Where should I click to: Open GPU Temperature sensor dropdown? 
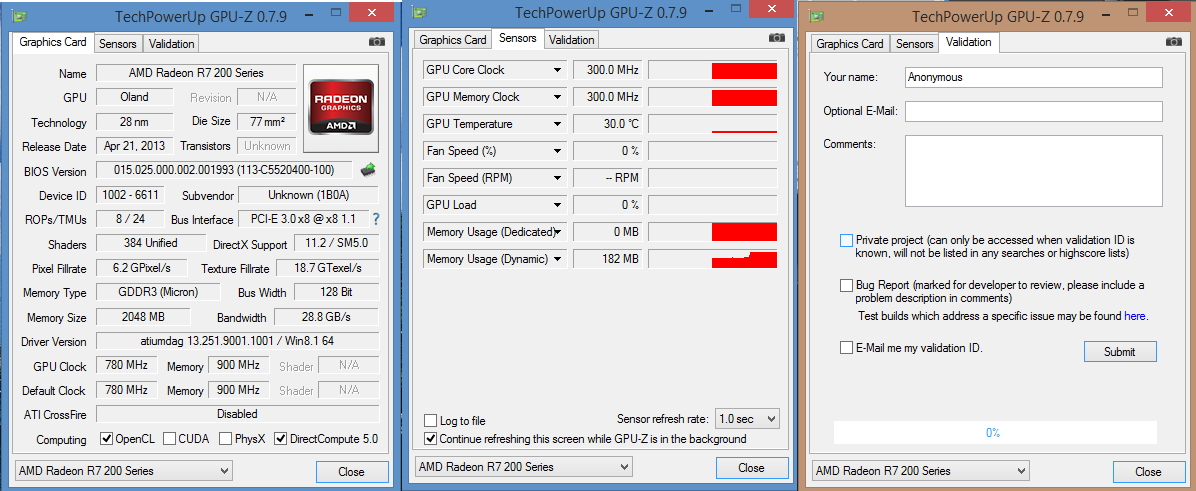[x=558, y=124]
